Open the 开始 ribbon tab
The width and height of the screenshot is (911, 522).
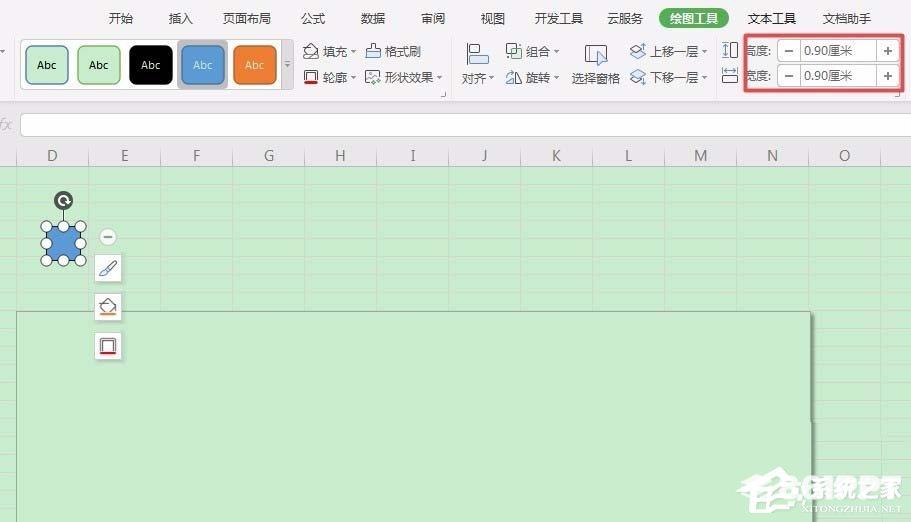pyautogui.click(x=121, y=19)
